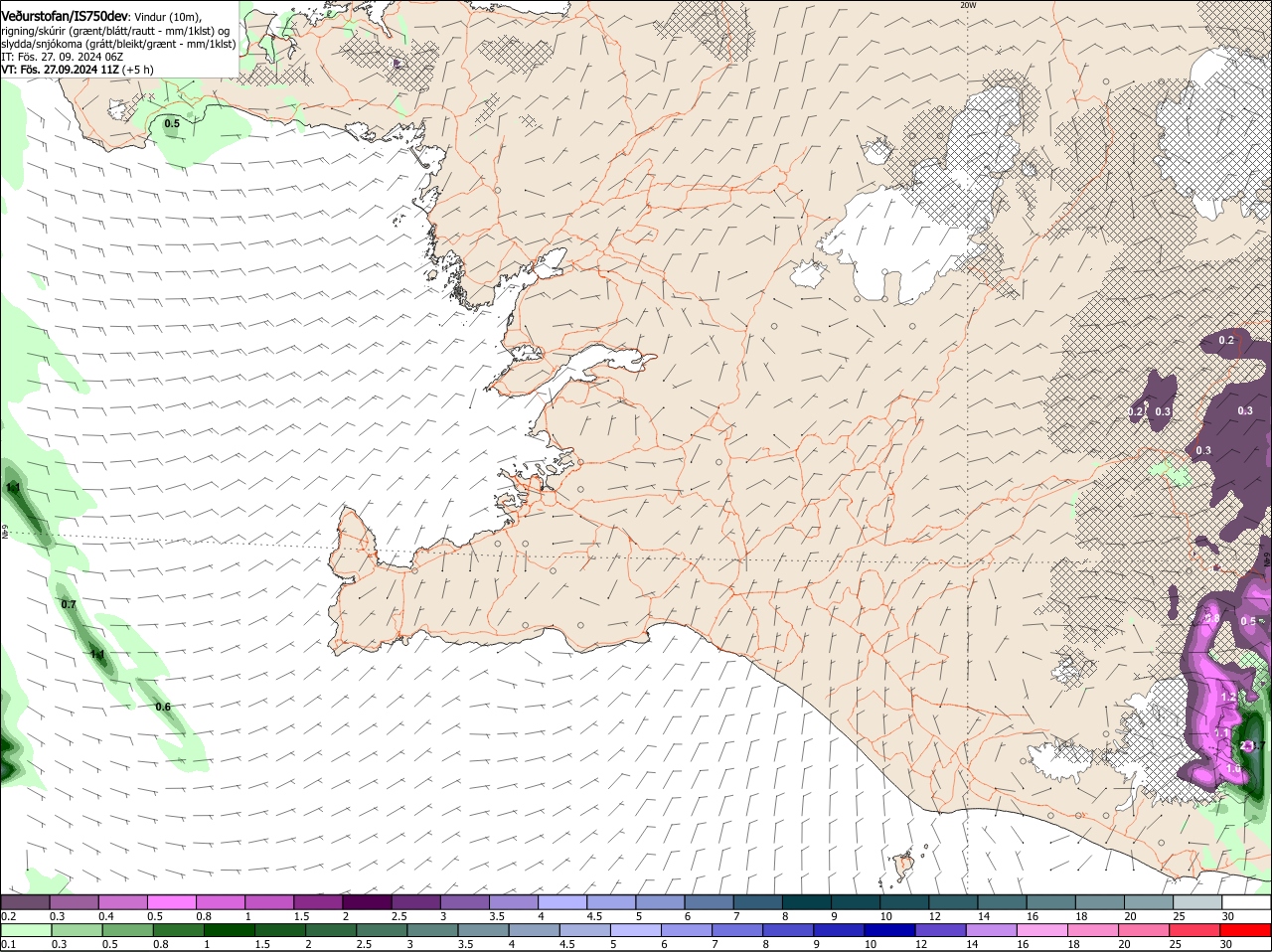Pick upper legend row swatch labeled 20

point(1149,902)
